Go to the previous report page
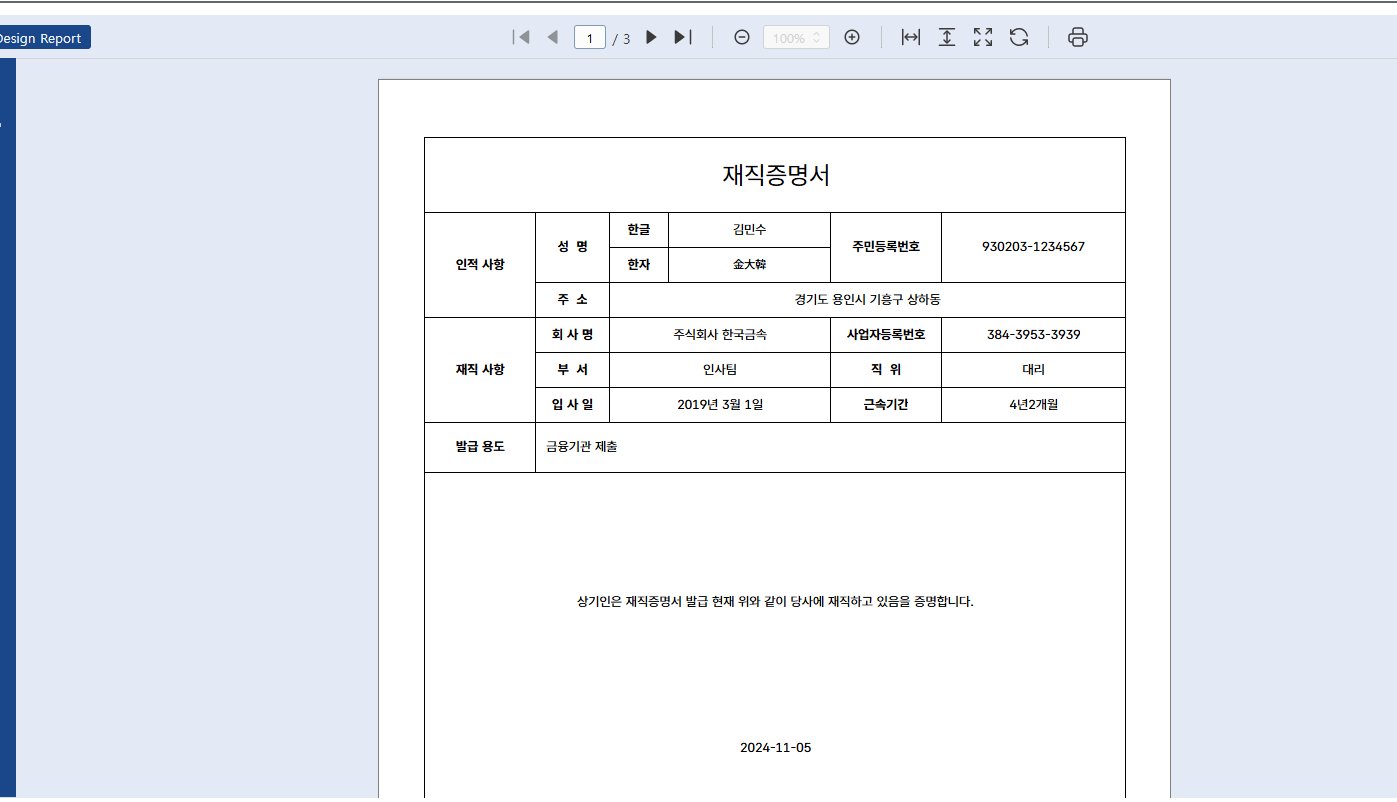1397x802 pixels. click(x=552, y=37)
